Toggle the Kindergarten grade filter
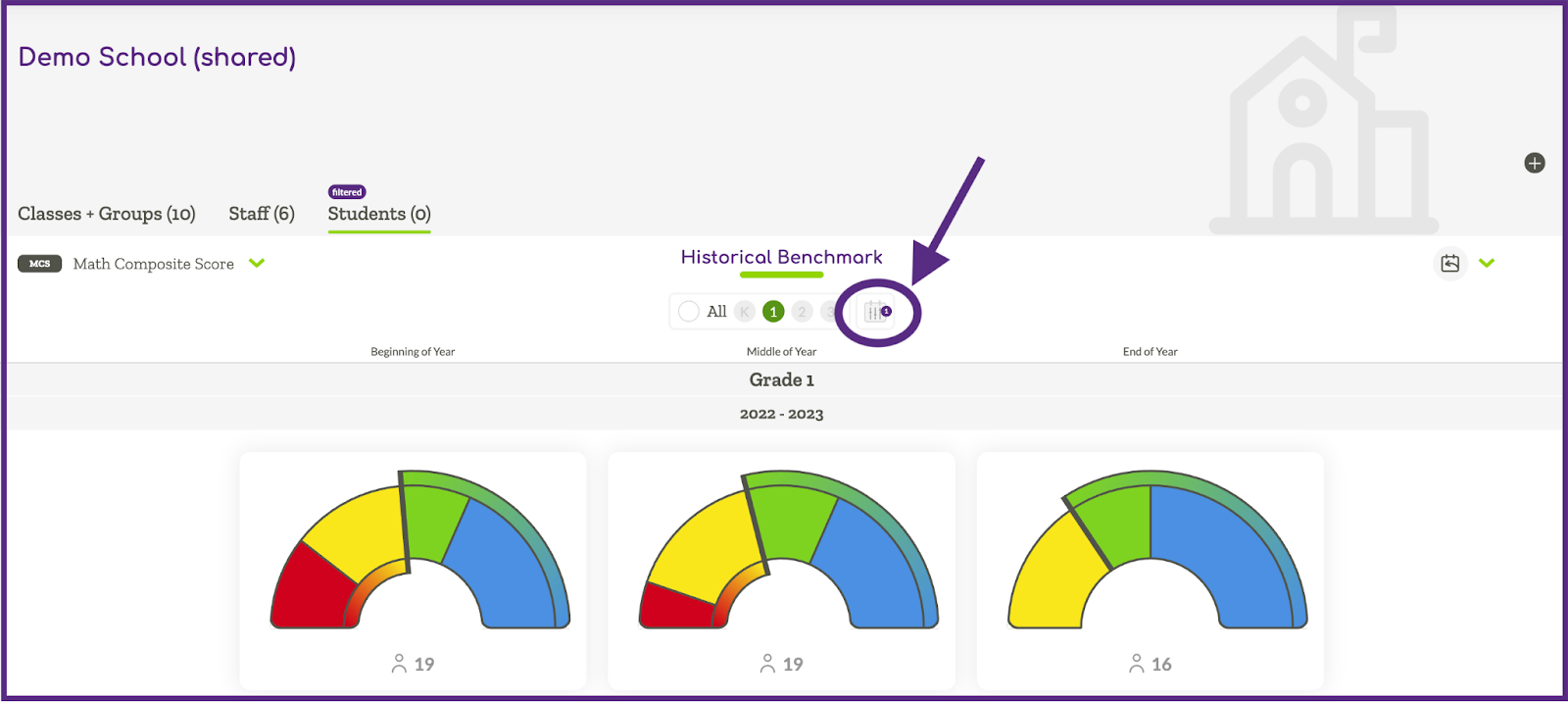Screen dimensions: 1568x702 [x=745, y=312]
